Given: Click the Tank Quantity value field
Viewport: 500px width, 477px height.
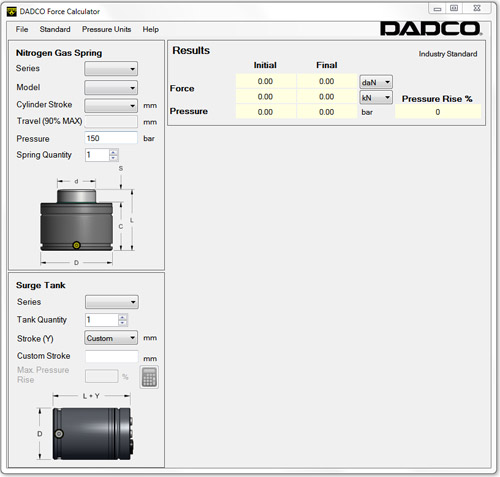Looking at the screenshot, I should [102, 320].
